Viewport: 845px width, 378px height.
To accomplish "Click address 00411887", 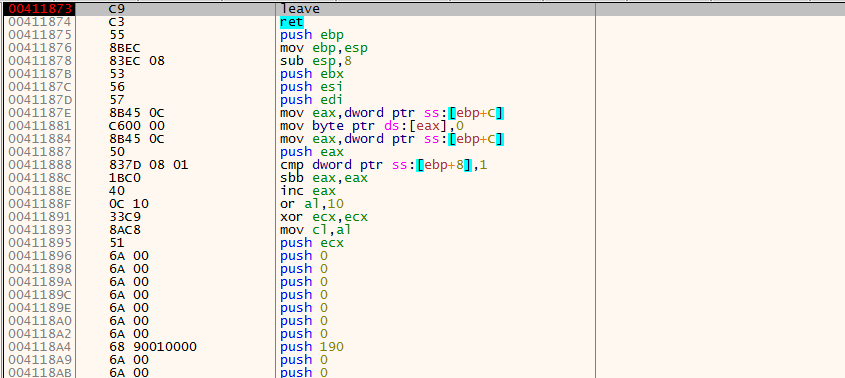I will point(40,152).
